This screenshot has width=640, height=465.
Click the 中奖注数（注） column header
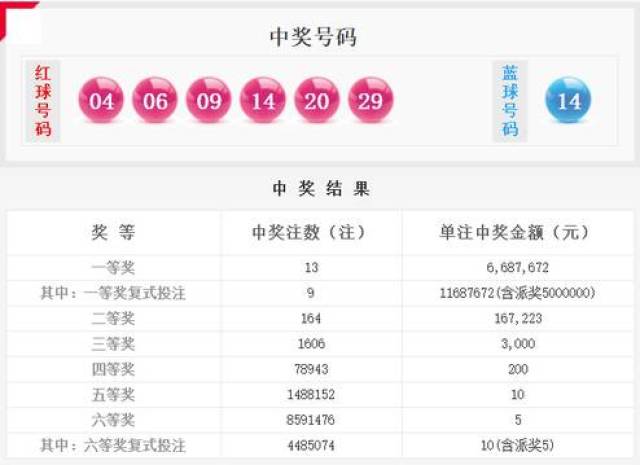click(x=310, y=232)
